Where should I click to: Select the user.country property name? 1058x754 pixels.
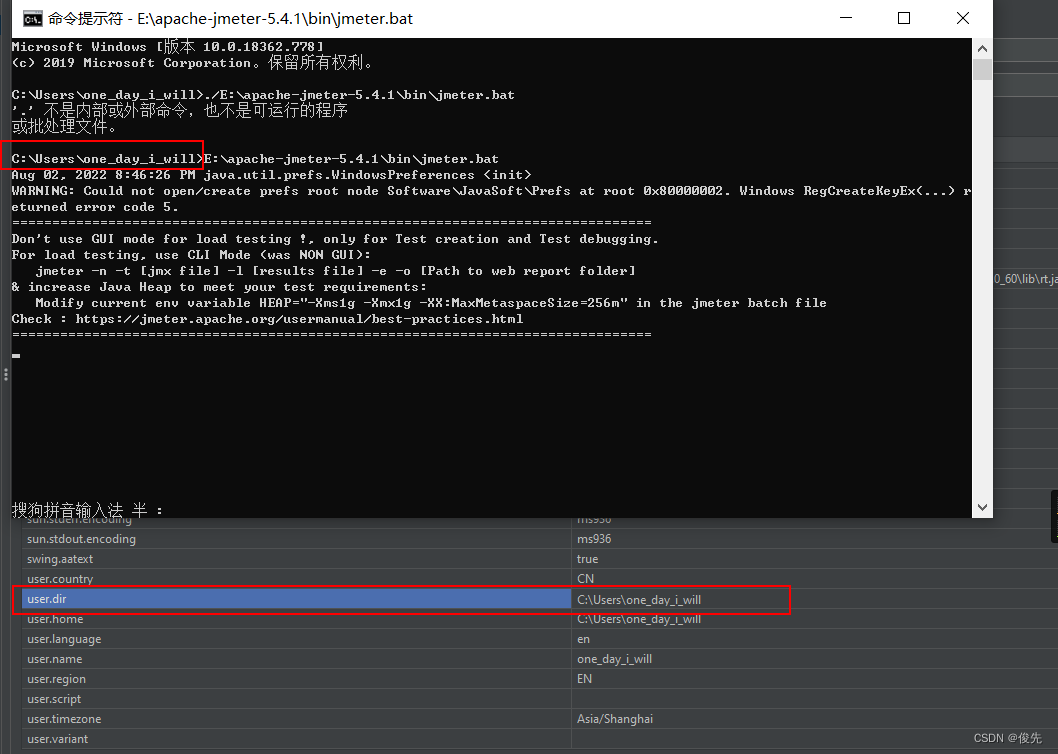point(60,579)
